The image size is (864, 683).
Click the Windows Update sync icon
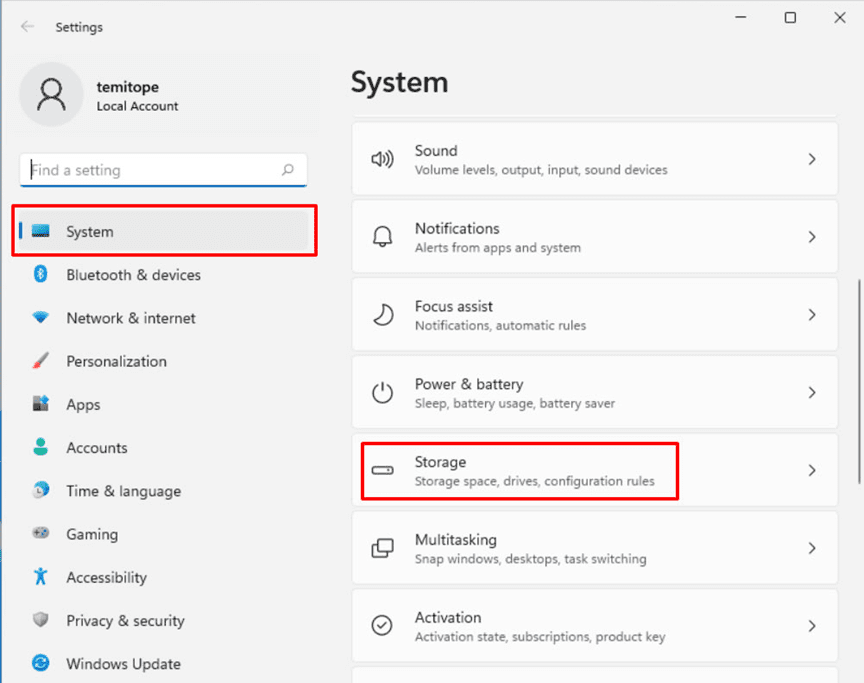point(41,664)
